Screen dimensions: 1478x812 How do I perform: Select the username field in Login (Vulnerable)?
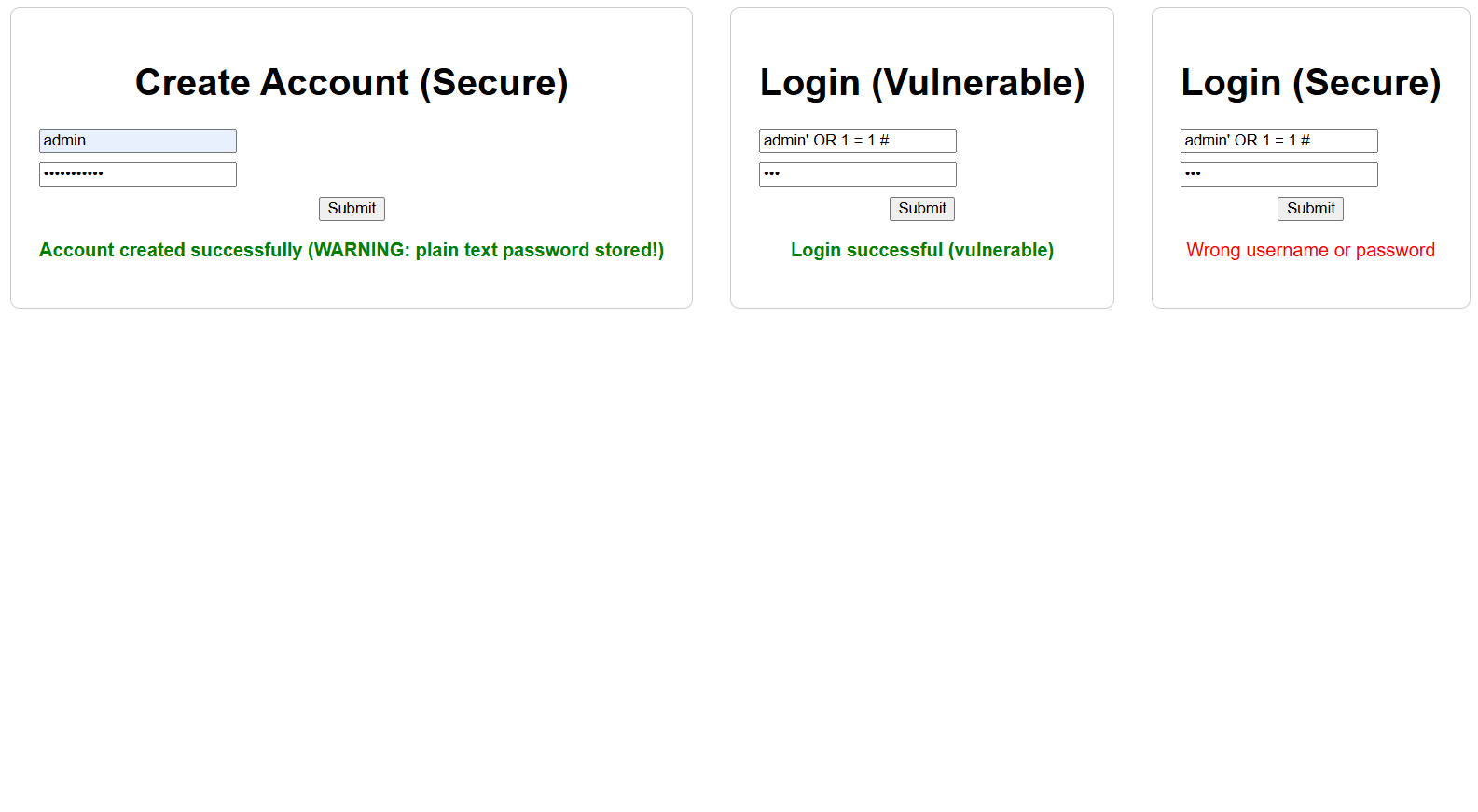(x=857, y=140)
